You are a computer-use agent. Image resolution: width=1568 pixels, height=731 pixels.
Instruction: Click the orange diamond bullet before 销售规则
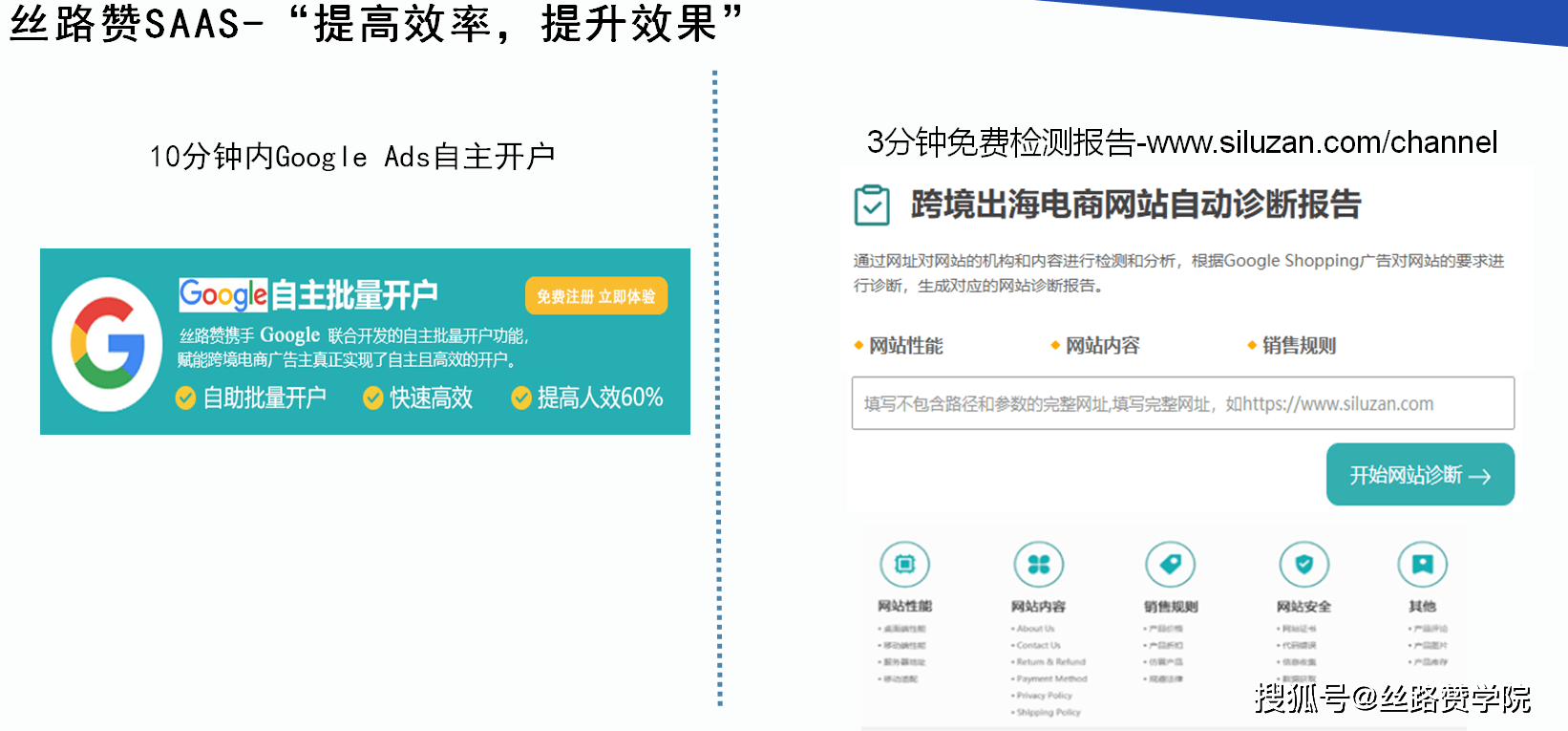pyautogui.click(x=1252, y=345)
